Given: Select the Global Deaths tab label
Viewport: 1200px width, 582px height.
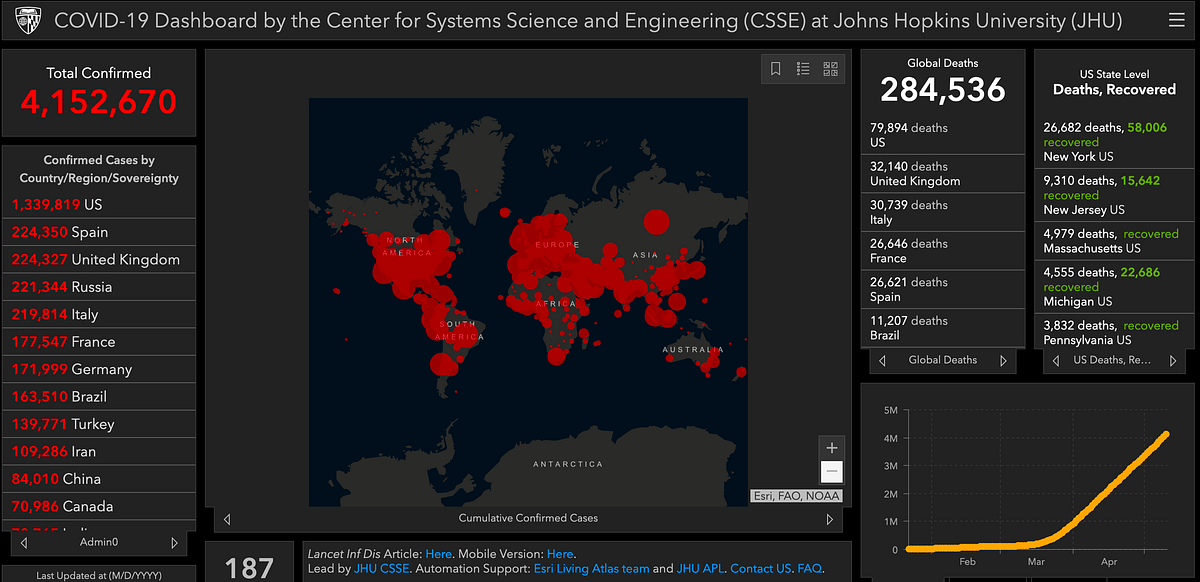Looking at the screenshot, I should [x=943, y=360].
